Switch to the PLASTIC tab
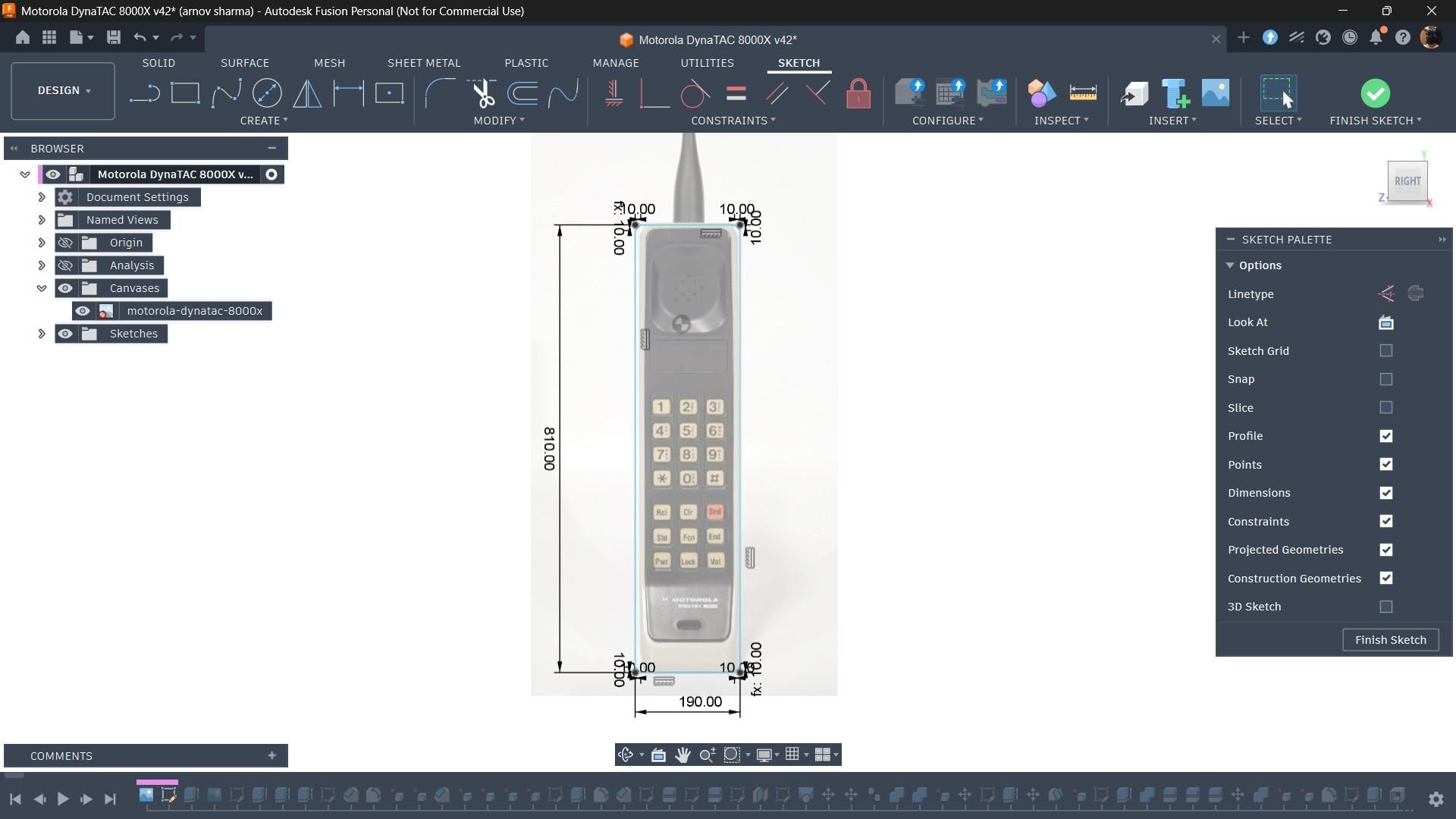The height and width of the screenshot is (819, 1456). click(526, 63)
